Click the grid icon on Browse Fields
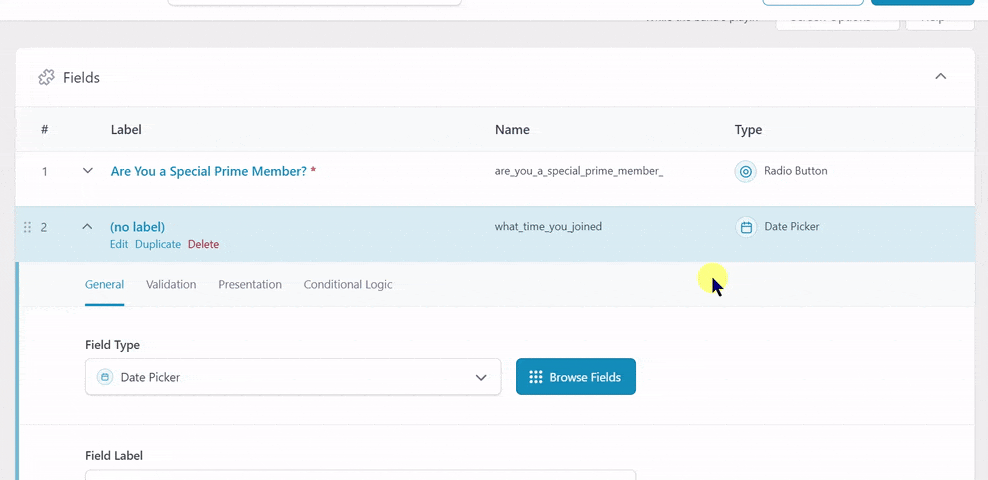The image size is (988, 480). click(536, 377)
